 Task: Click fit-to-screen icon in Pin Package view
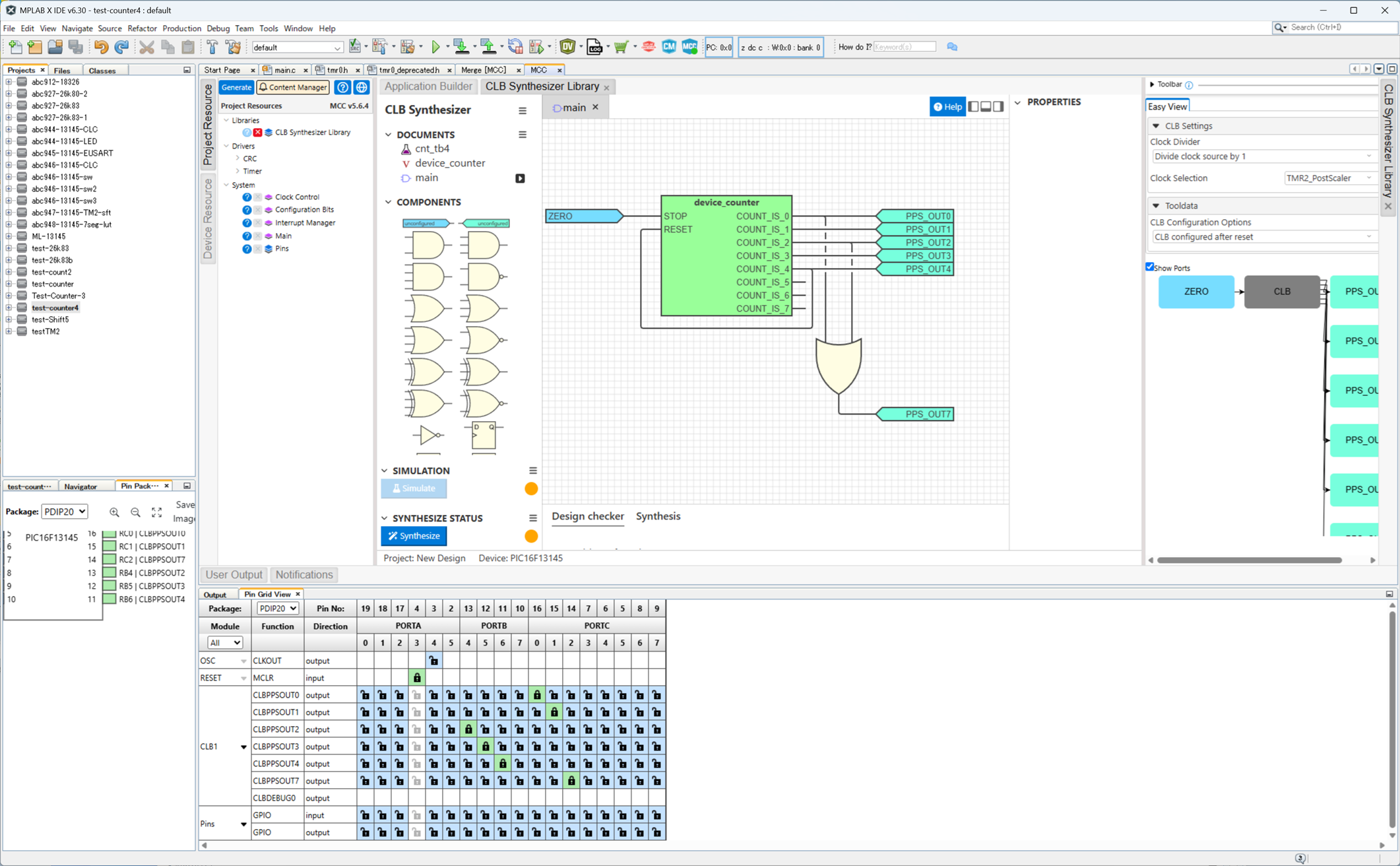click(x=156, y=512)
